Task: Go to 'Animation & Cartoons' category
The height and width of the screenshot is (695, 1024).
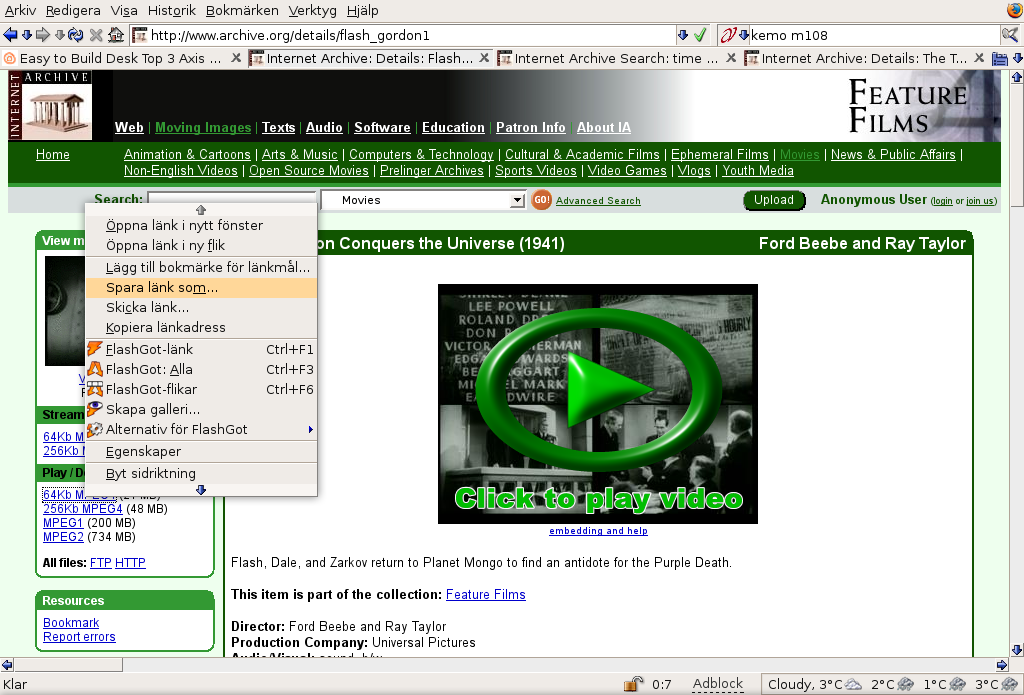Action: click(187, 154)
